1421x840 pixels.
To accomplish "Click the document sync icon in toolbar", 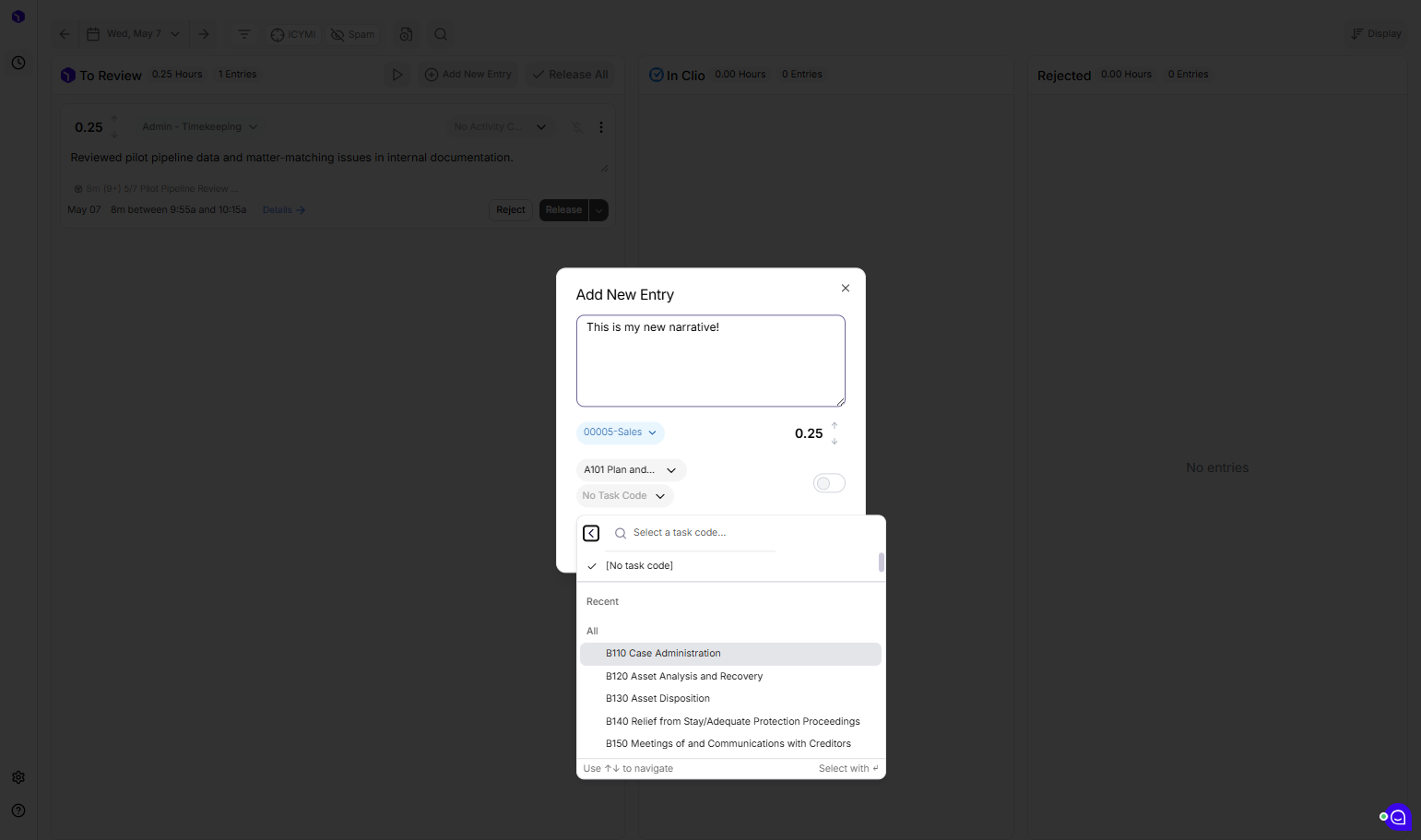I will click(x=406, y=34).
